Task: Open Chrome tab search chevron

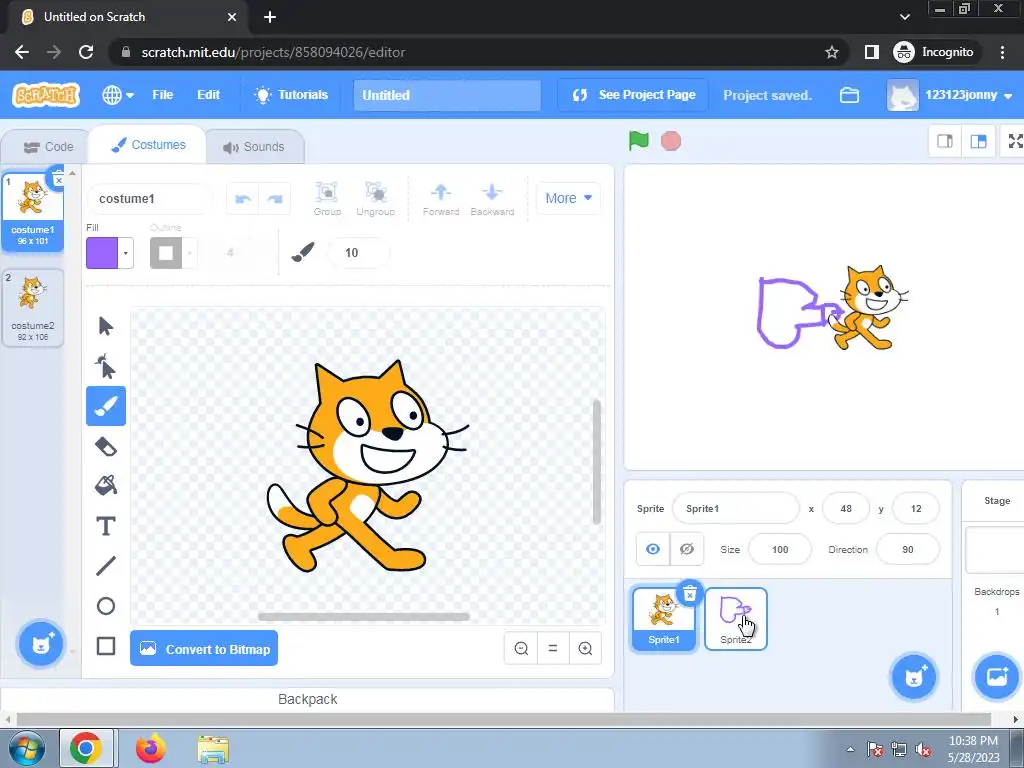Action: pos(904,17)
